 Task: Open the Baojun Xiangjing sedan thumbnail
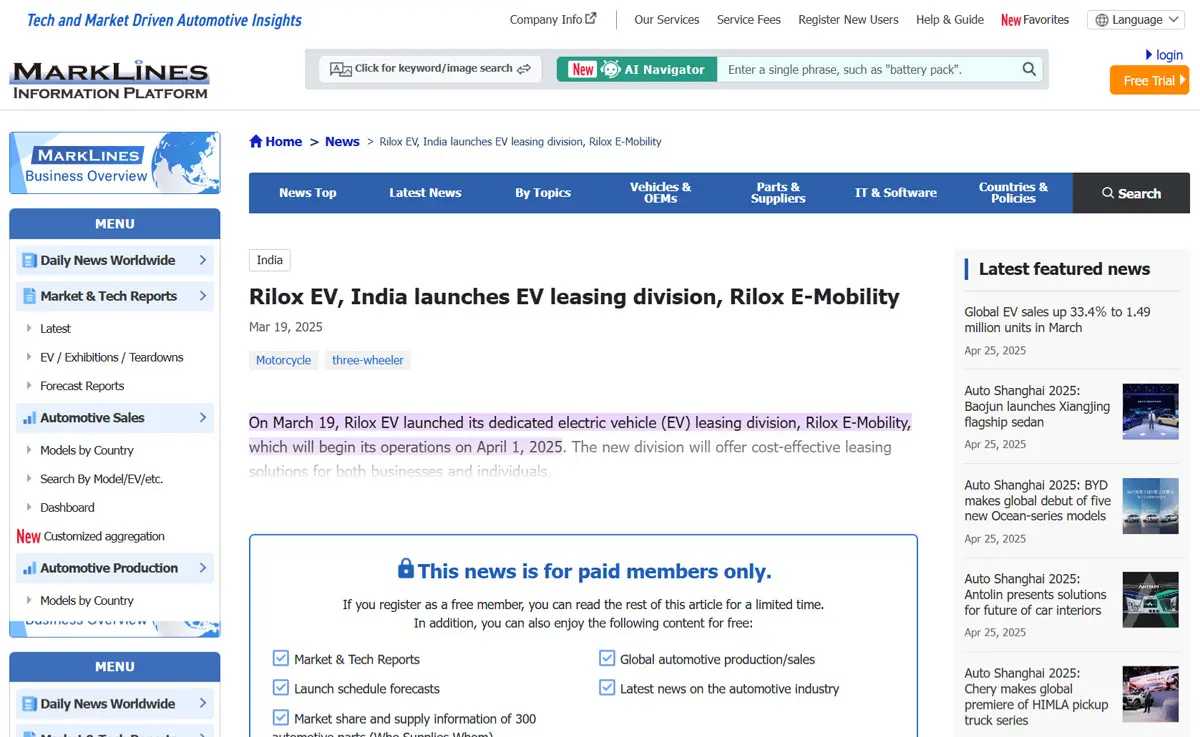coord(1151,412)
